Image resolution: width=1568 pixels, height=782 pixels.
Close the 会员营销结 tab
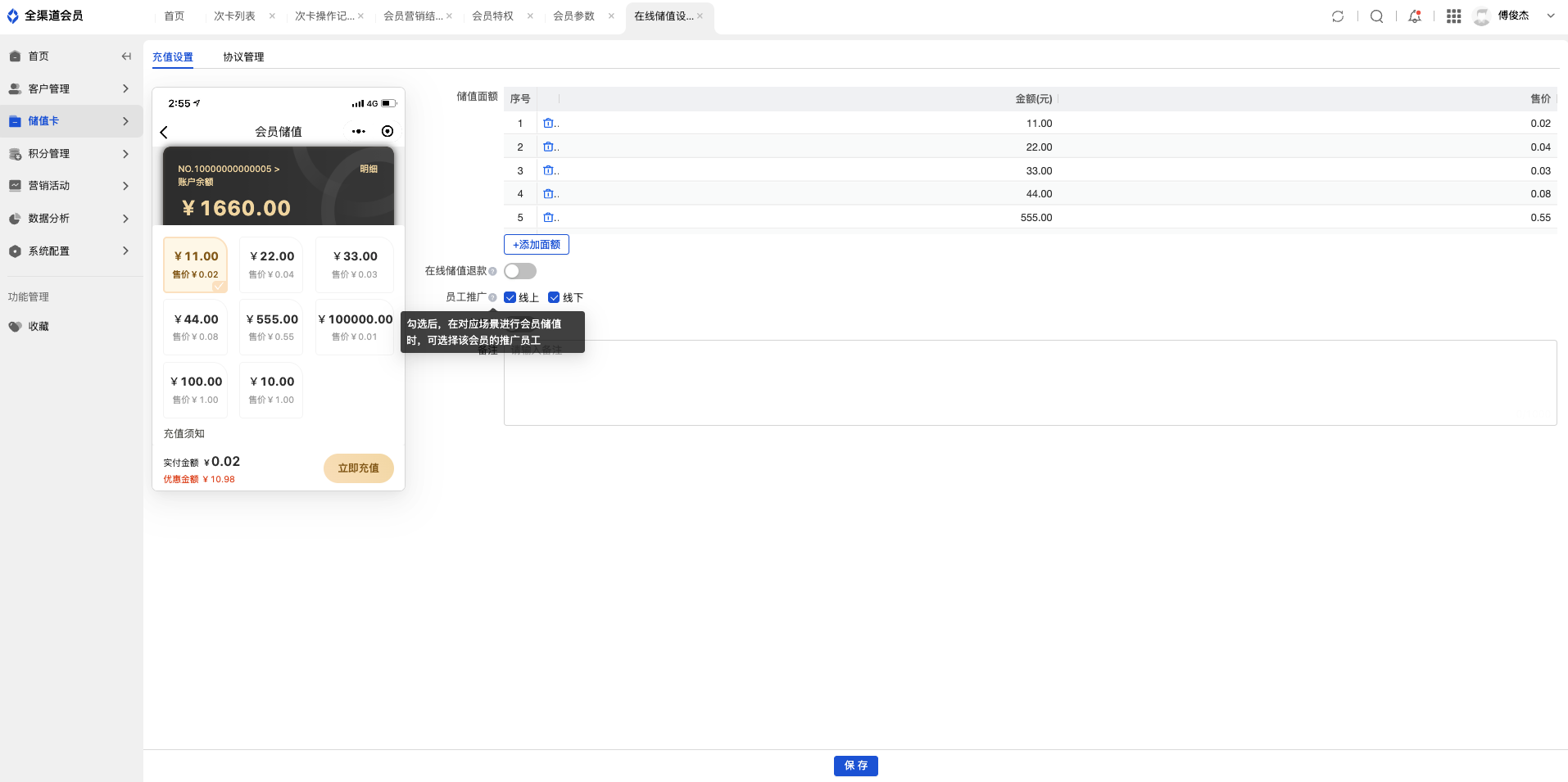449,16
